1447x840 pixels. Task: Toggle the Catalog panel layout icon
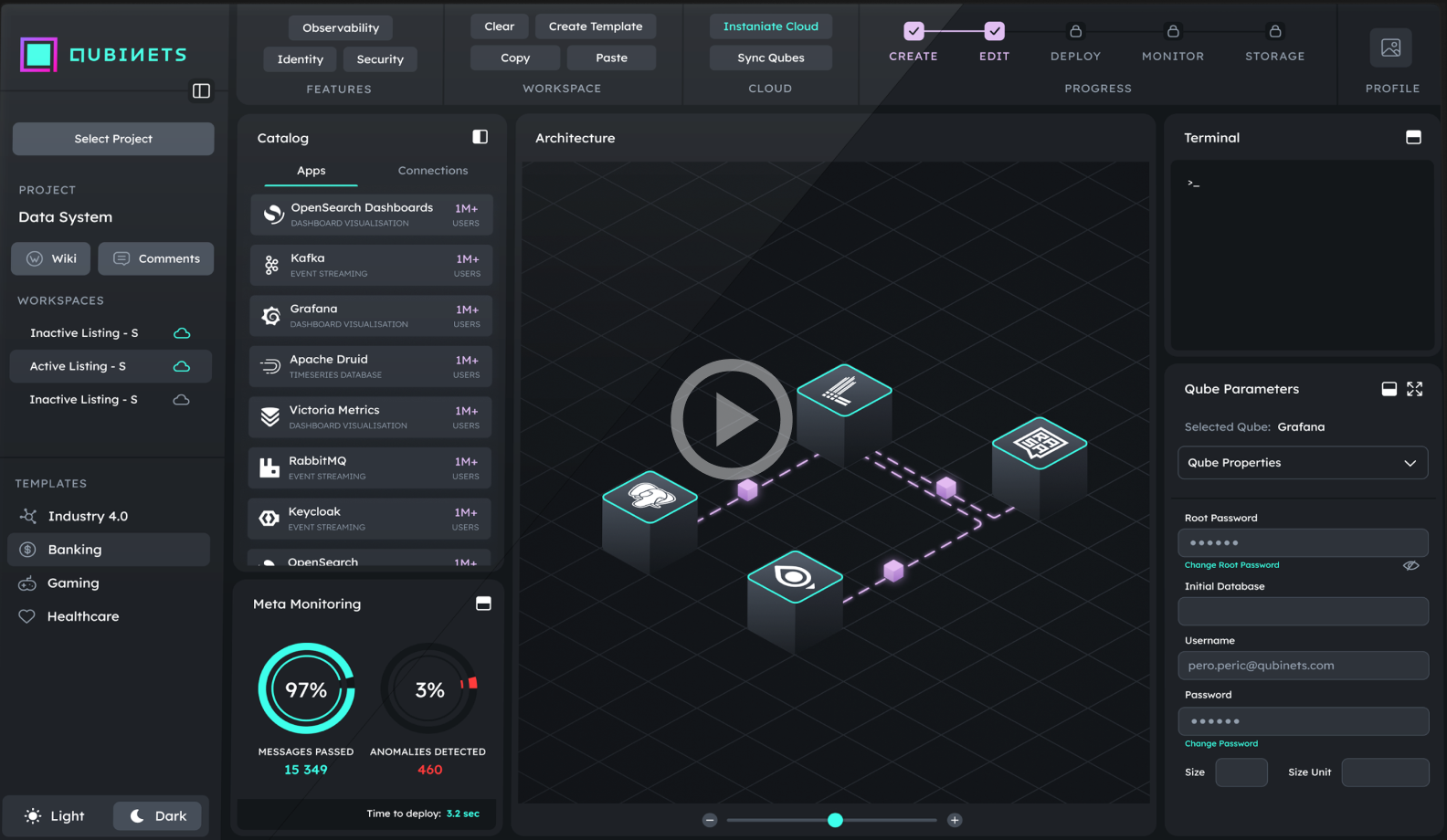click(480, 137)
